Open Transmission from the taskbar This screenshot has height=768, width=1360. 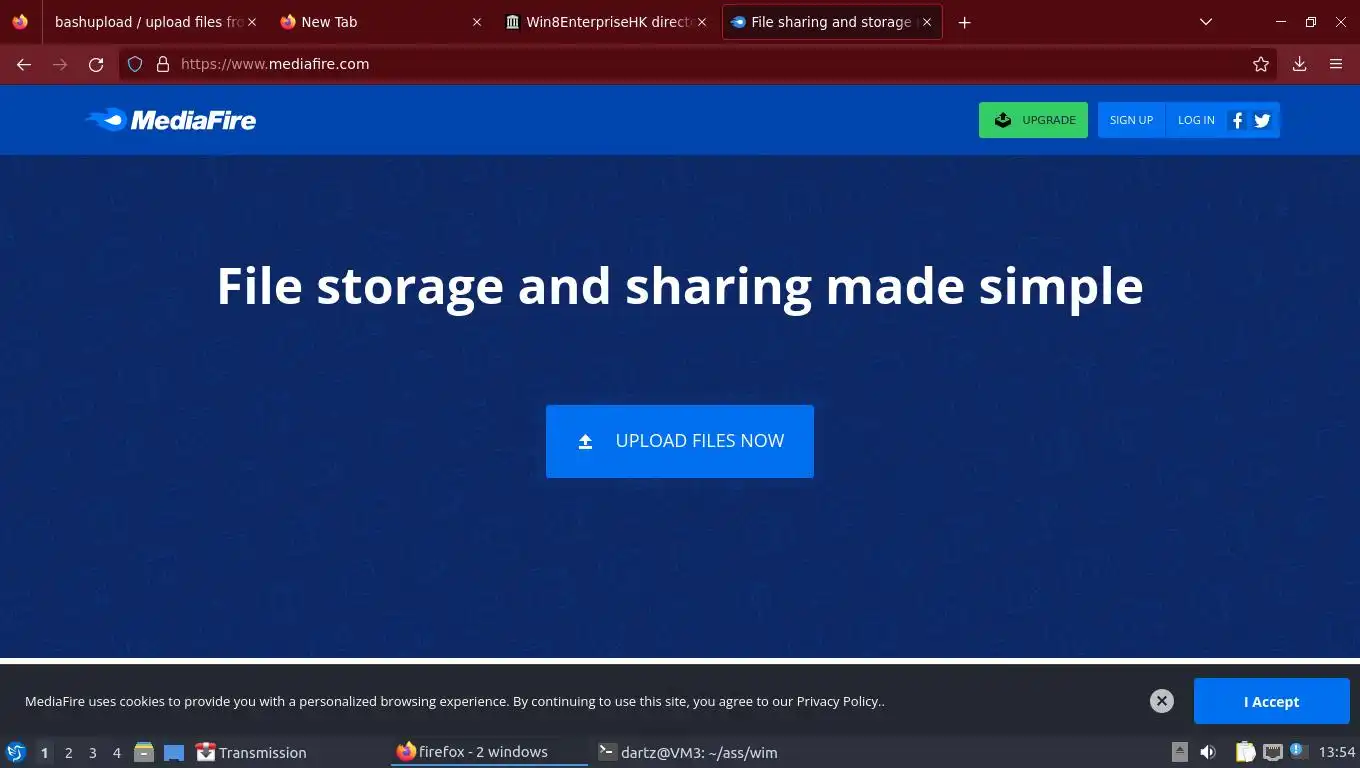251,752
